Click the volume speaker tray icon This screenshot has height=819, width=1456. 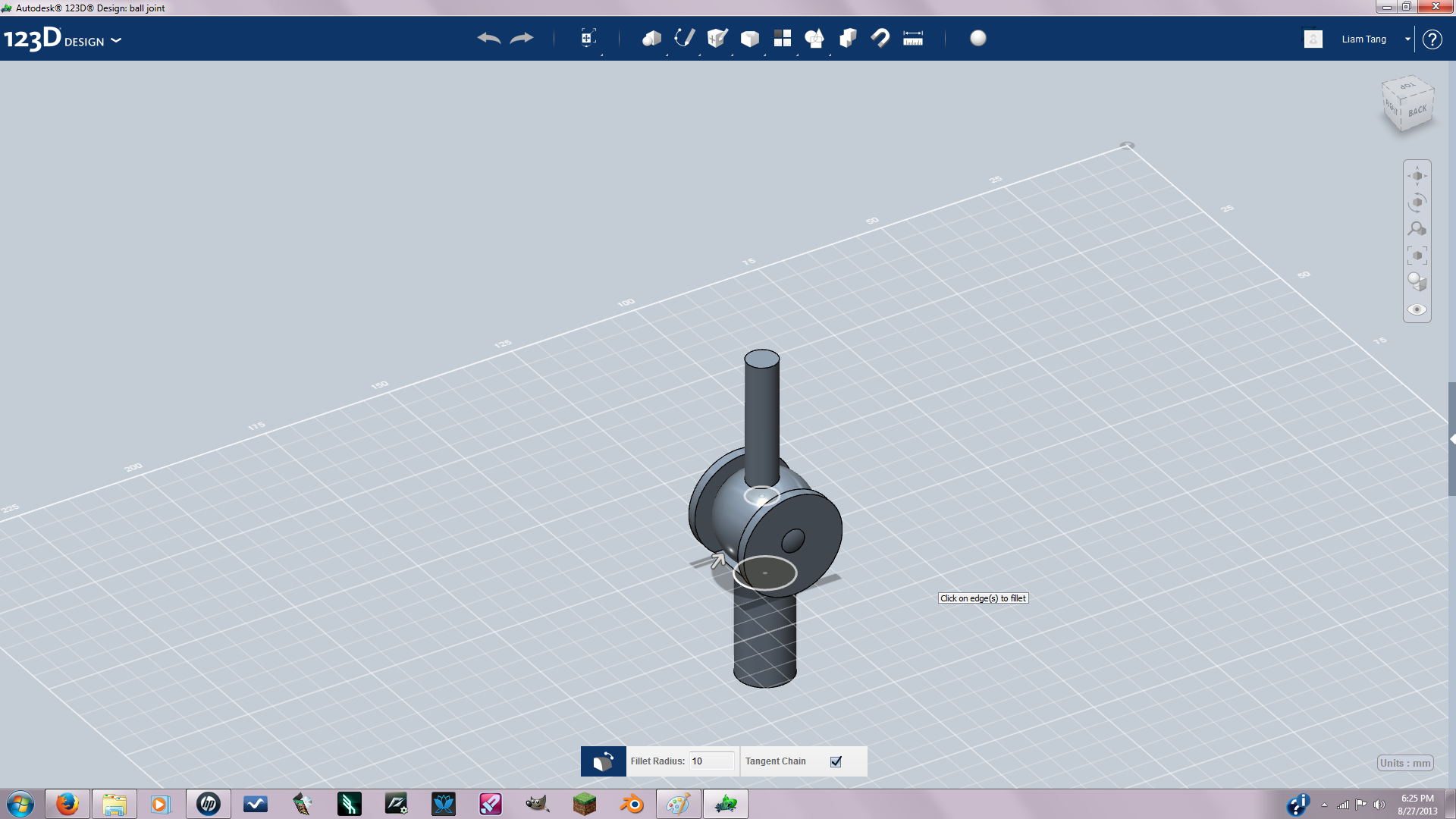pyautogui.click(x=1379, y=805)
